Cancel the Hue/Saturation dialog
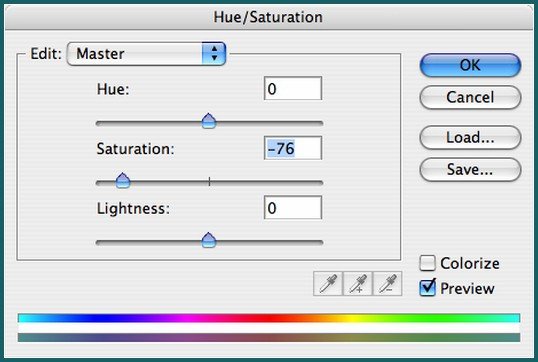This screenshot has width=538, height=362. click(470, 97)
